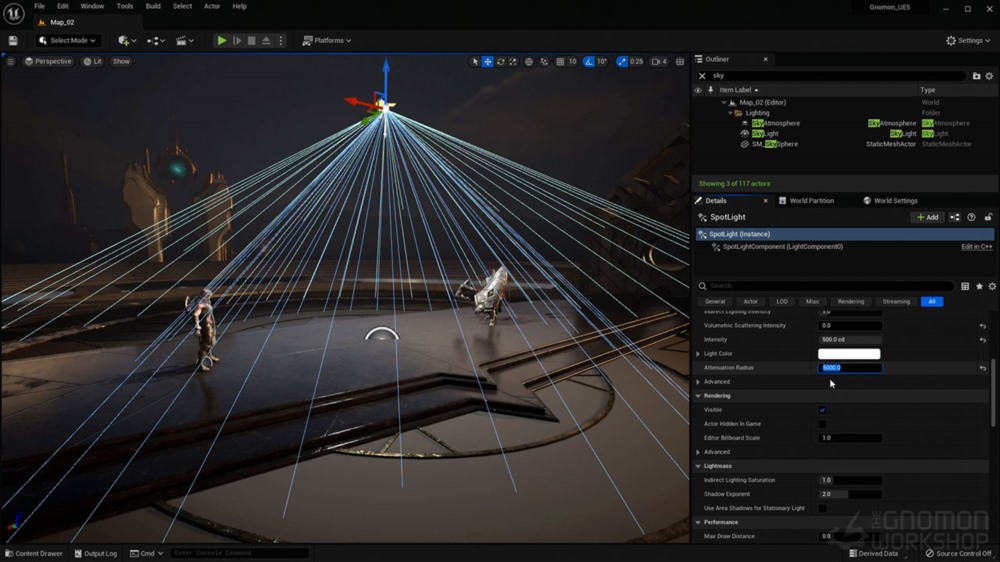
Task: Save the current level with the save icon
Action: [13, 40]
